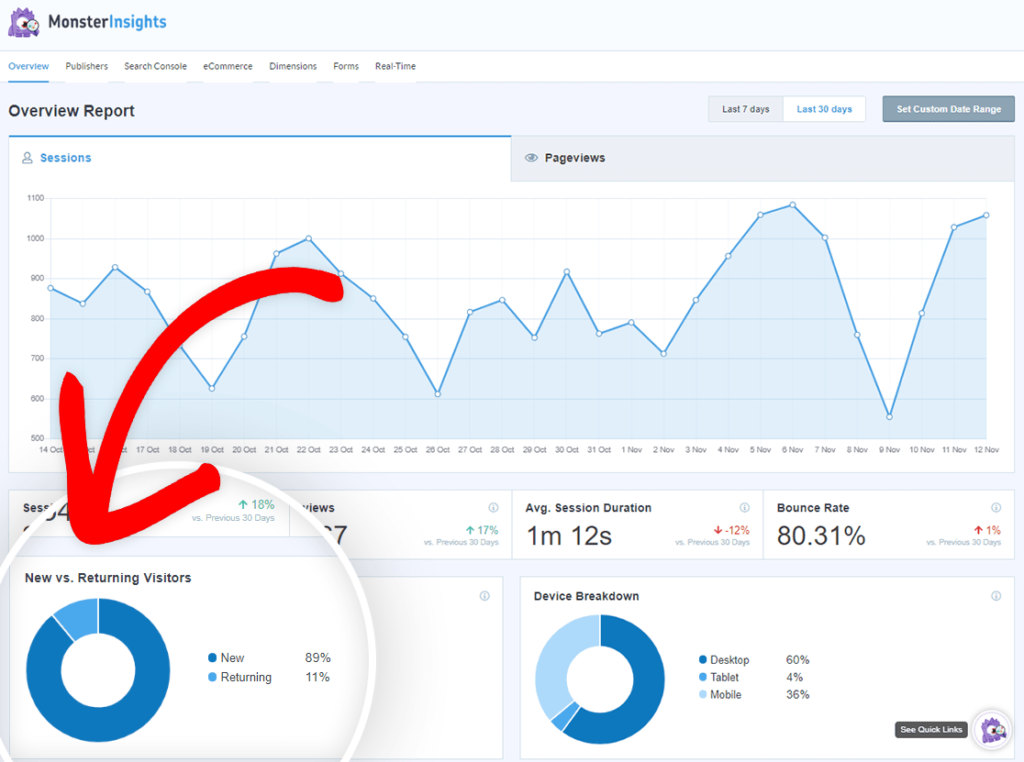Open Device Breakdown info icon
Image resolution: width=1024 pixels, height=762 pixels.
click(996, 595)
